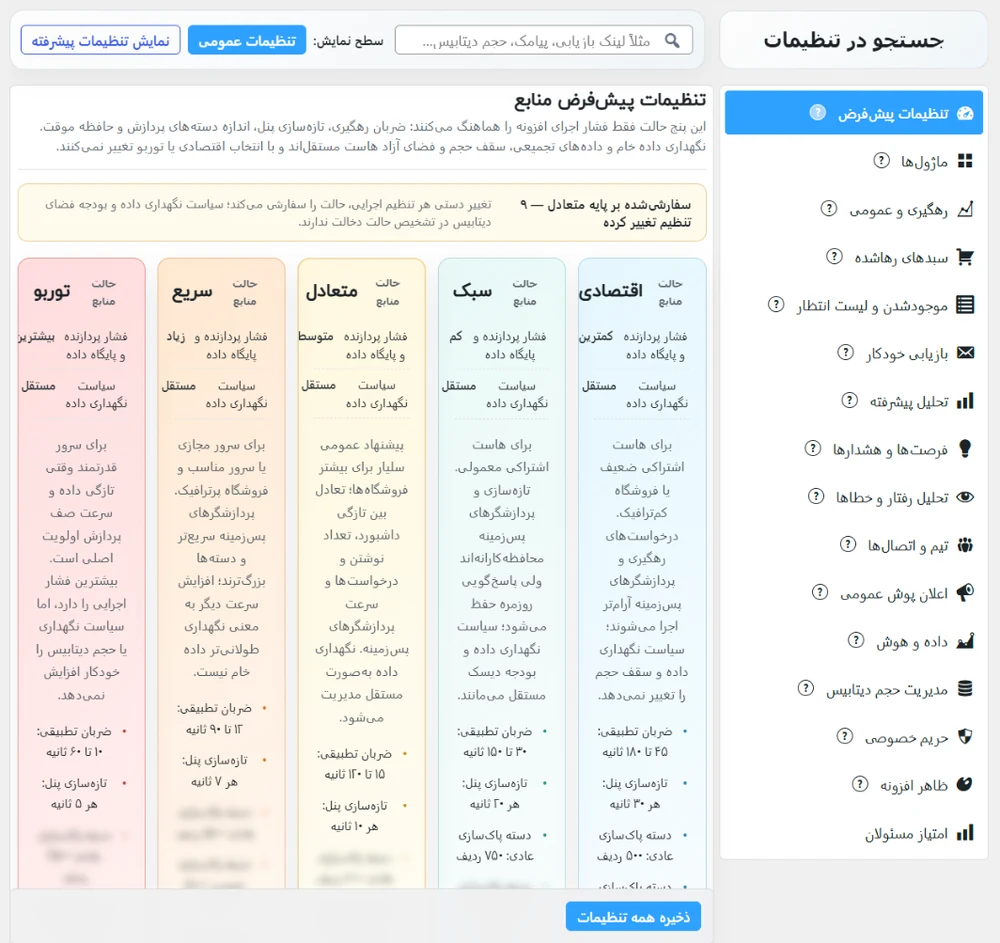Click the هر ۵ ثانیه value in توربو card
Image resolution: width=1000 pixels, height=943 pixels.
[74, 804]
